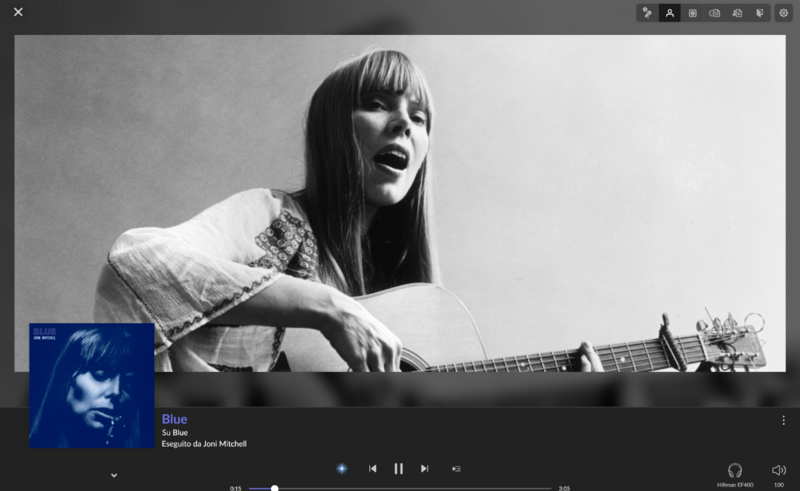This screenshot has width=800, height=491.
Task: Open the album review view icon
Action: pos(715,13)
